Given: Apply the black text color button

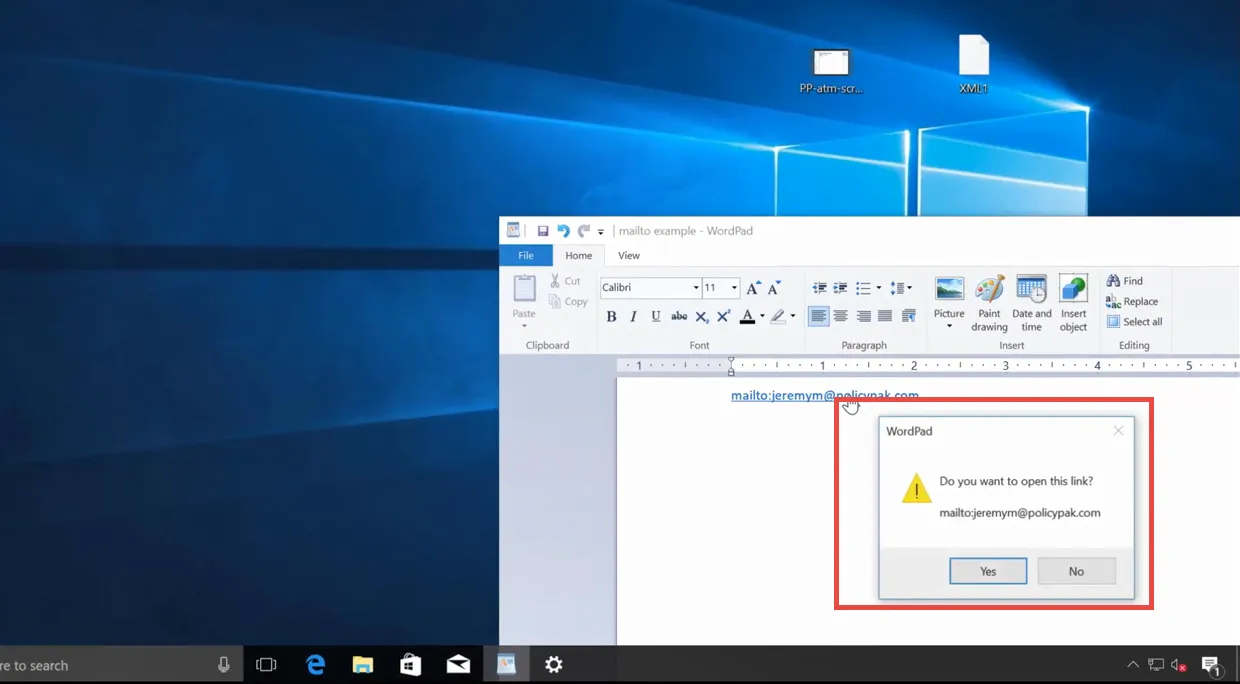Looking at the screenshot, I should (x=747, y=316).
